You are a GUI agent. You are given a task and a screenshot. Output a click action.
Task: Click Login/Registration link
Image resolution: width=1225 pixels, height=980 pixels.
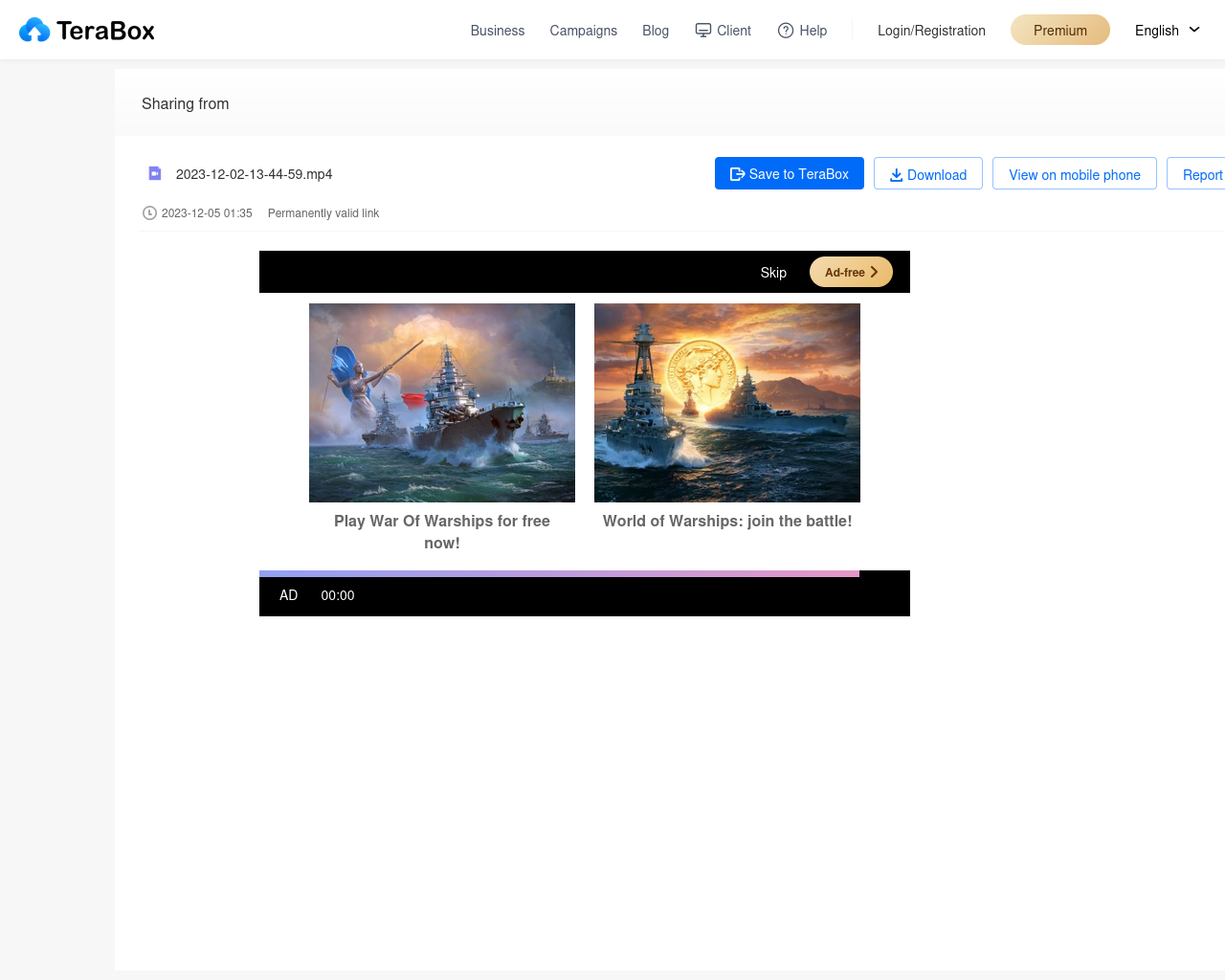tap(931, 31)
